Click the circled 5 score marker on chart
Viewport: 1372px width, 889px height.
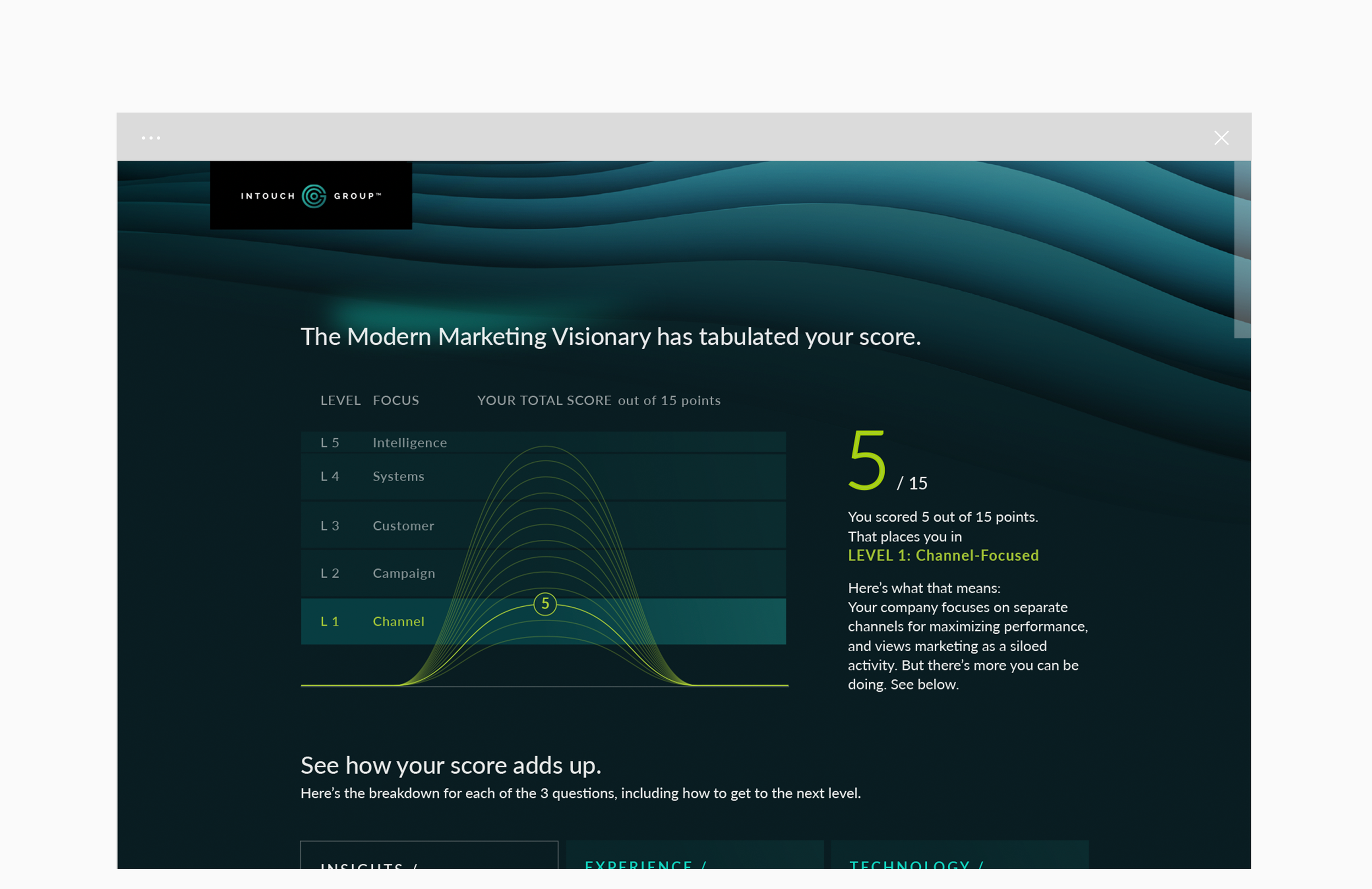[545, 603]
